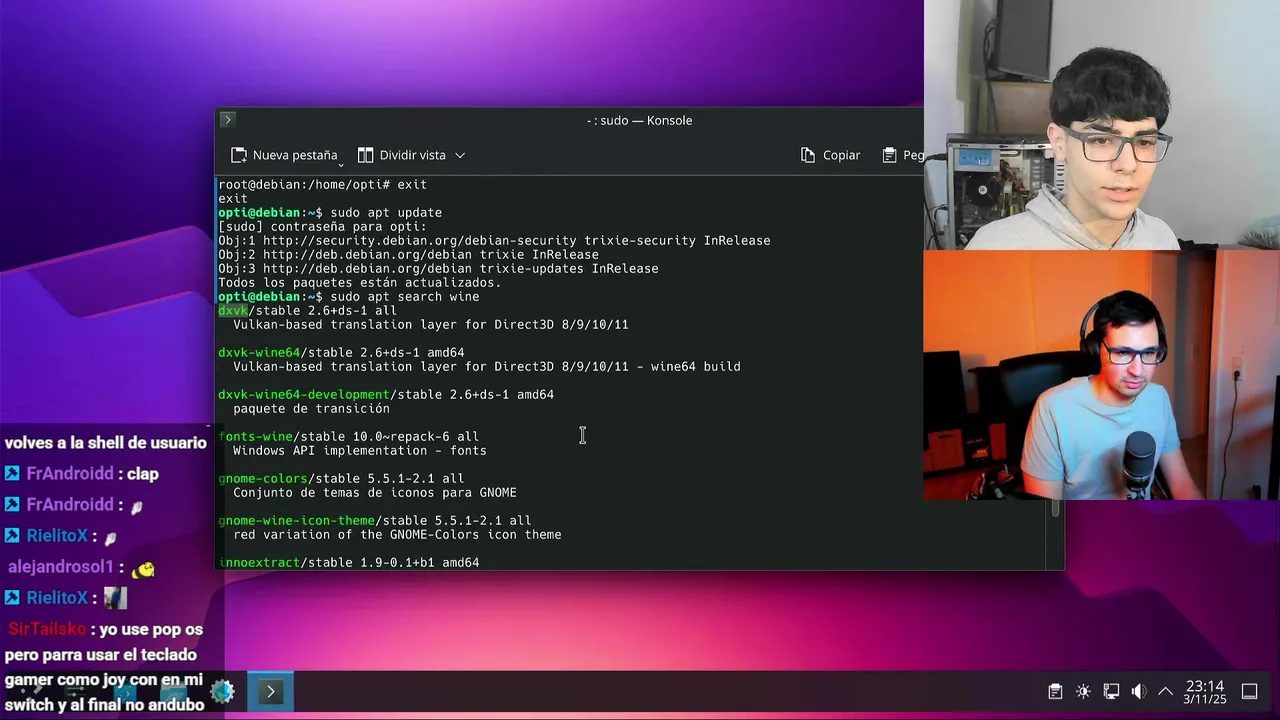Click the Pegar paste icon in Konsole toolbar
Image resolution: width=1280 pixels, height=720 pixels.
coord(889,155)
